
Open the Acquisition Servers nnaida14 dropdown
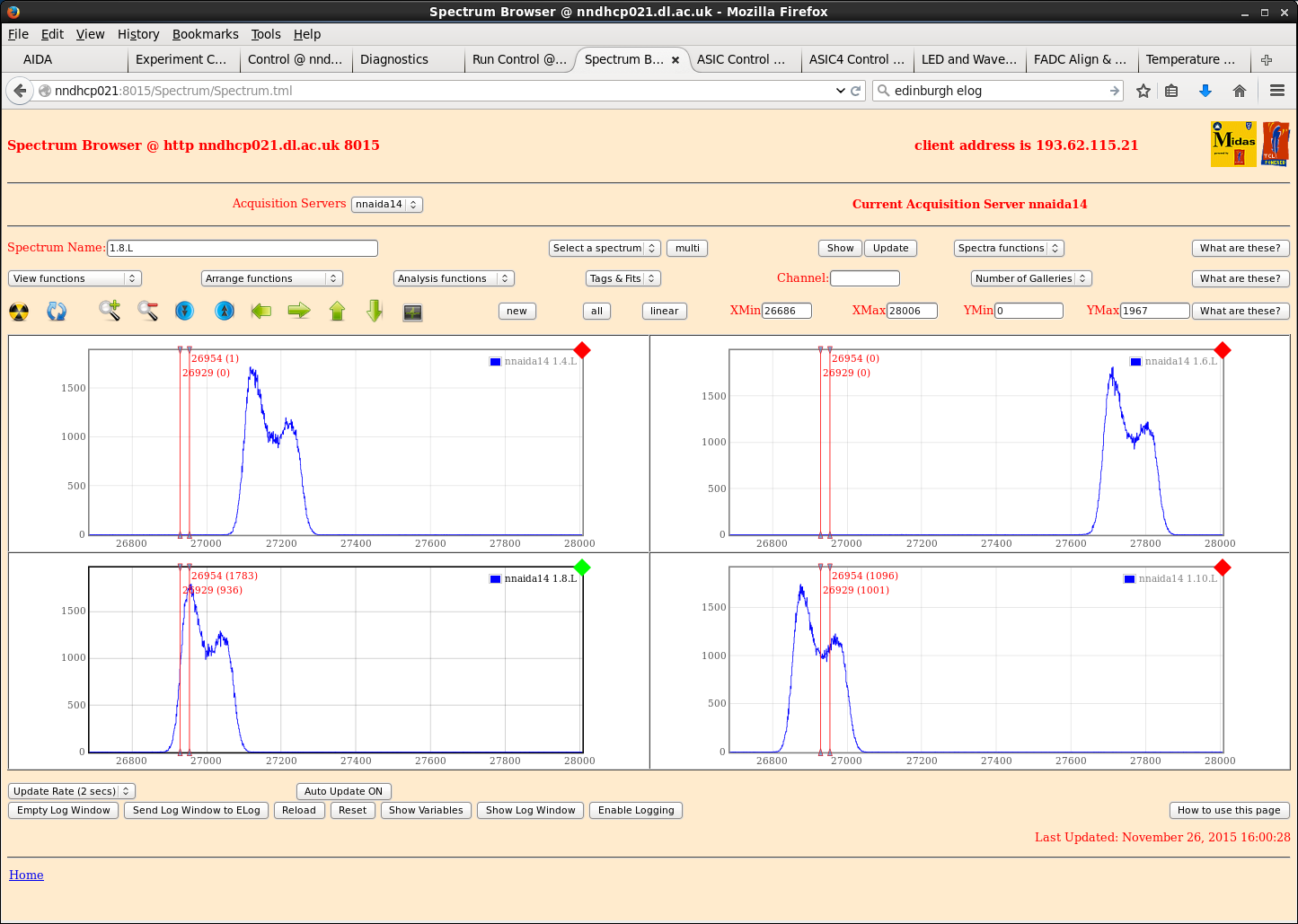[386, 204]
